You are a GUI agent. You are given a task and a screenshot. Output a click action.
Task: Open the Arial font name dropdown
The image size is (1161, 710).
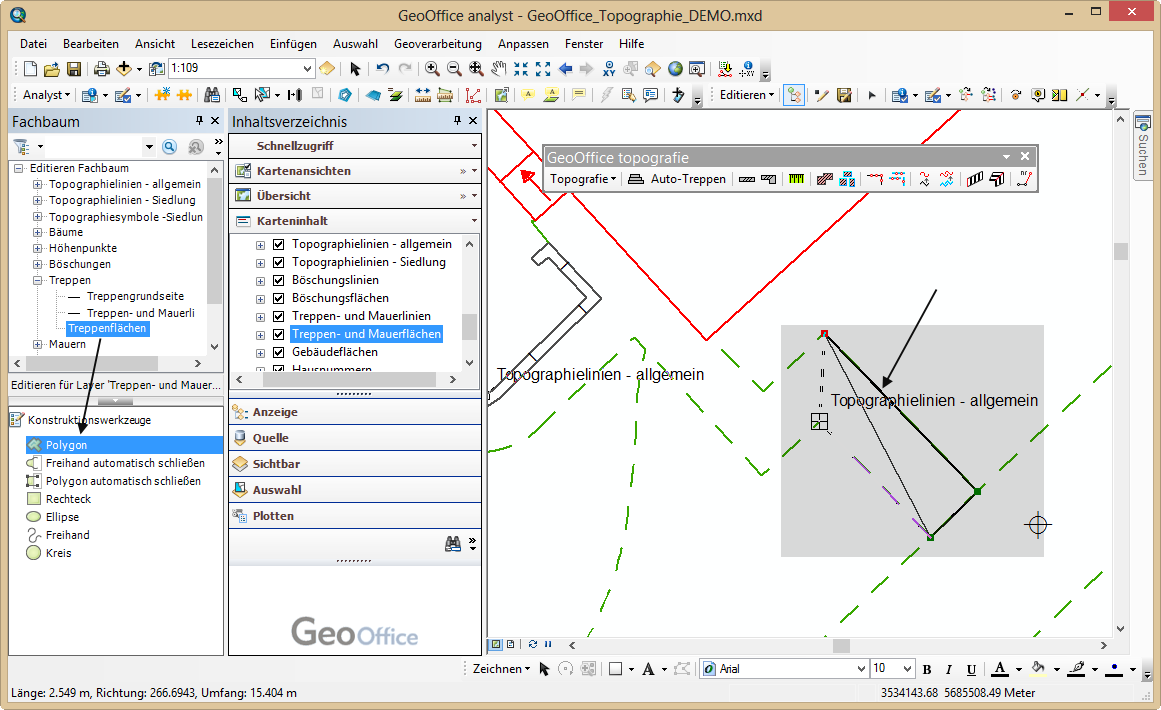[x=861, y=669]
